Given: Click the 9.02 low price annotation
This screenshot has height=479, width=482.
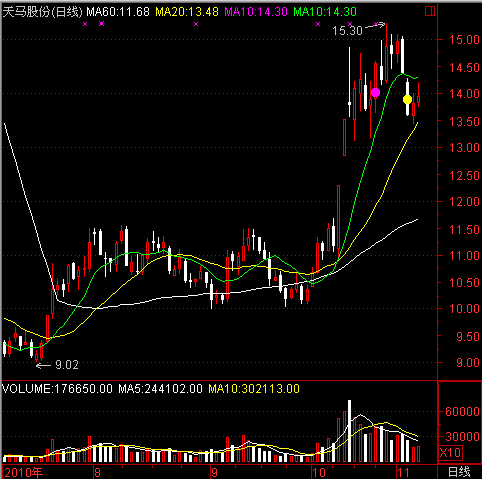Looking at the screenshot, I should 67,365.
